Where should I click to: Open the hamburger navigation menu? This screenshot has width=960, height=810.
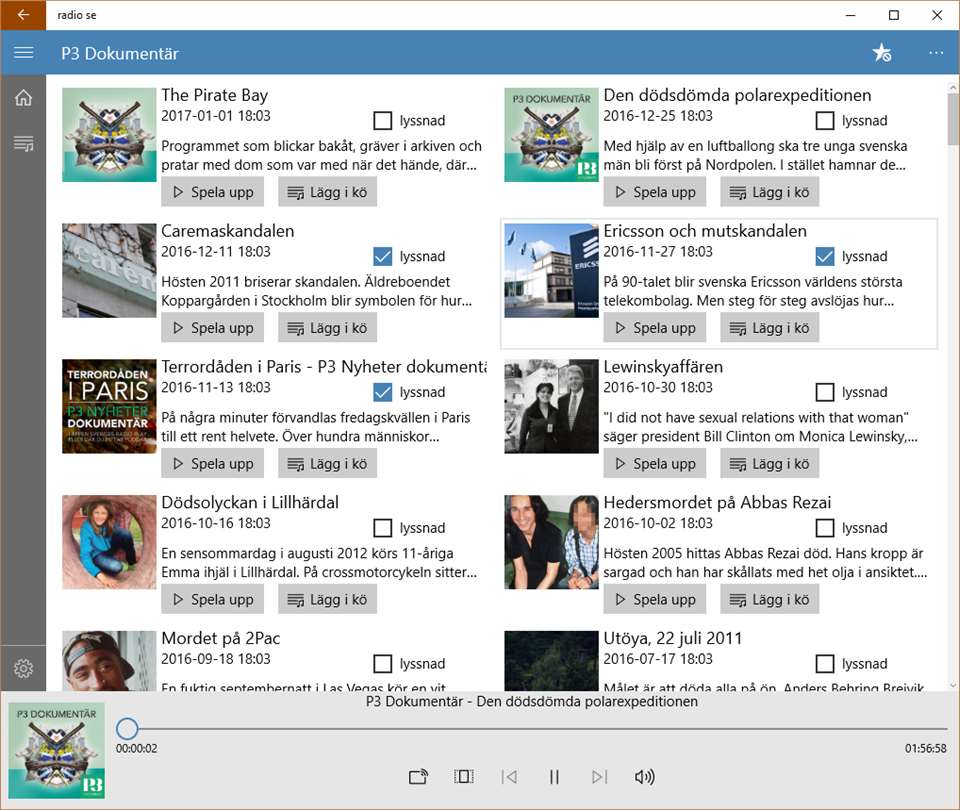click(x=23, y=53)
